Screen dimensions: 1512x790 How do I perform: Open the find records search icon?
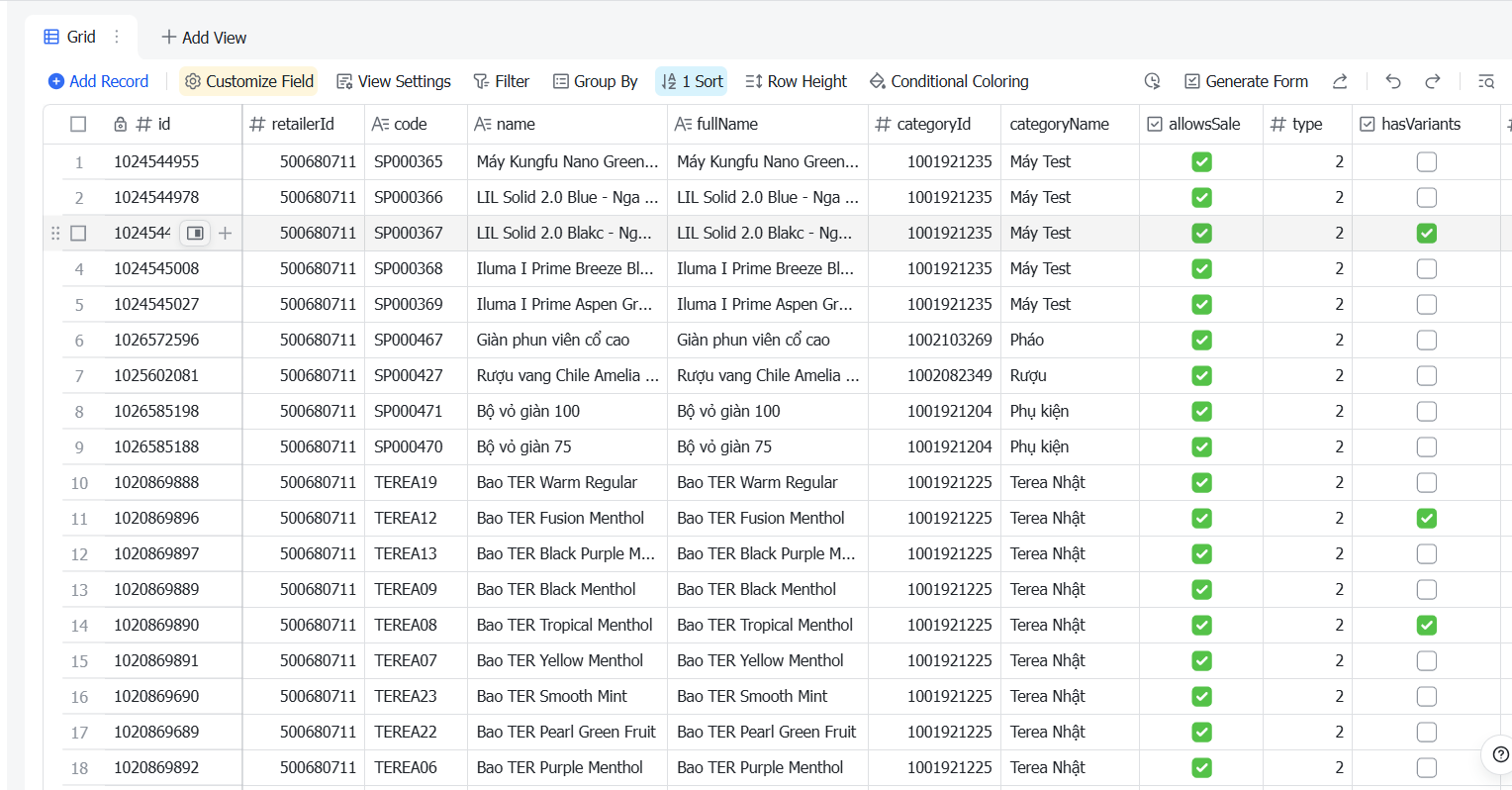pos(1486,81)
